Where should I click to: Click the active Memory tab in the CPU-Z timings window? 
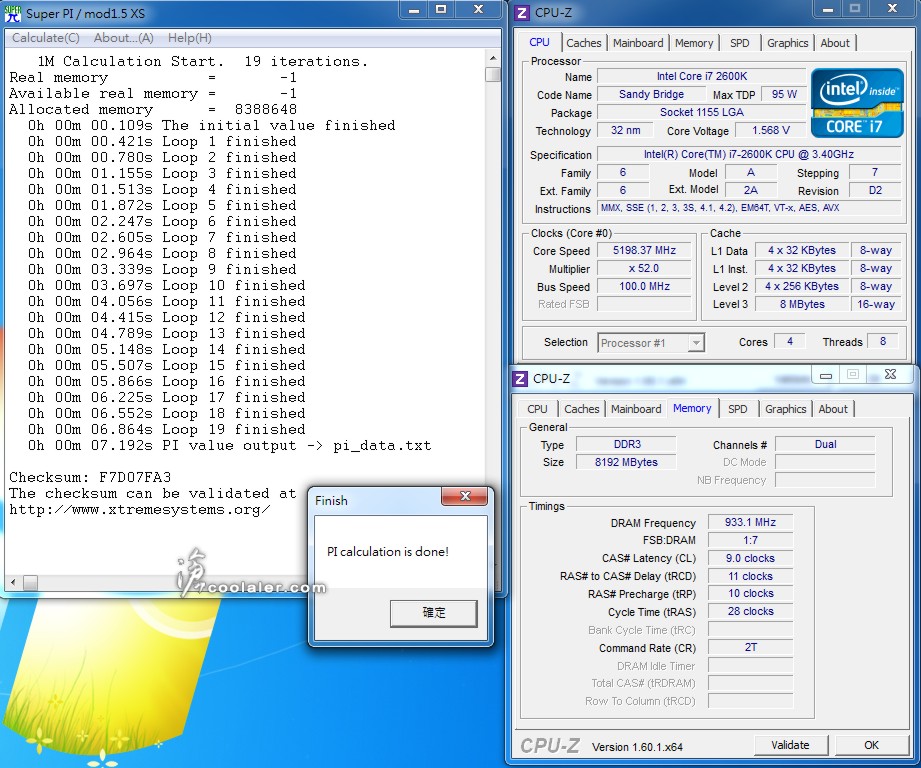click(x=692, y=408)
